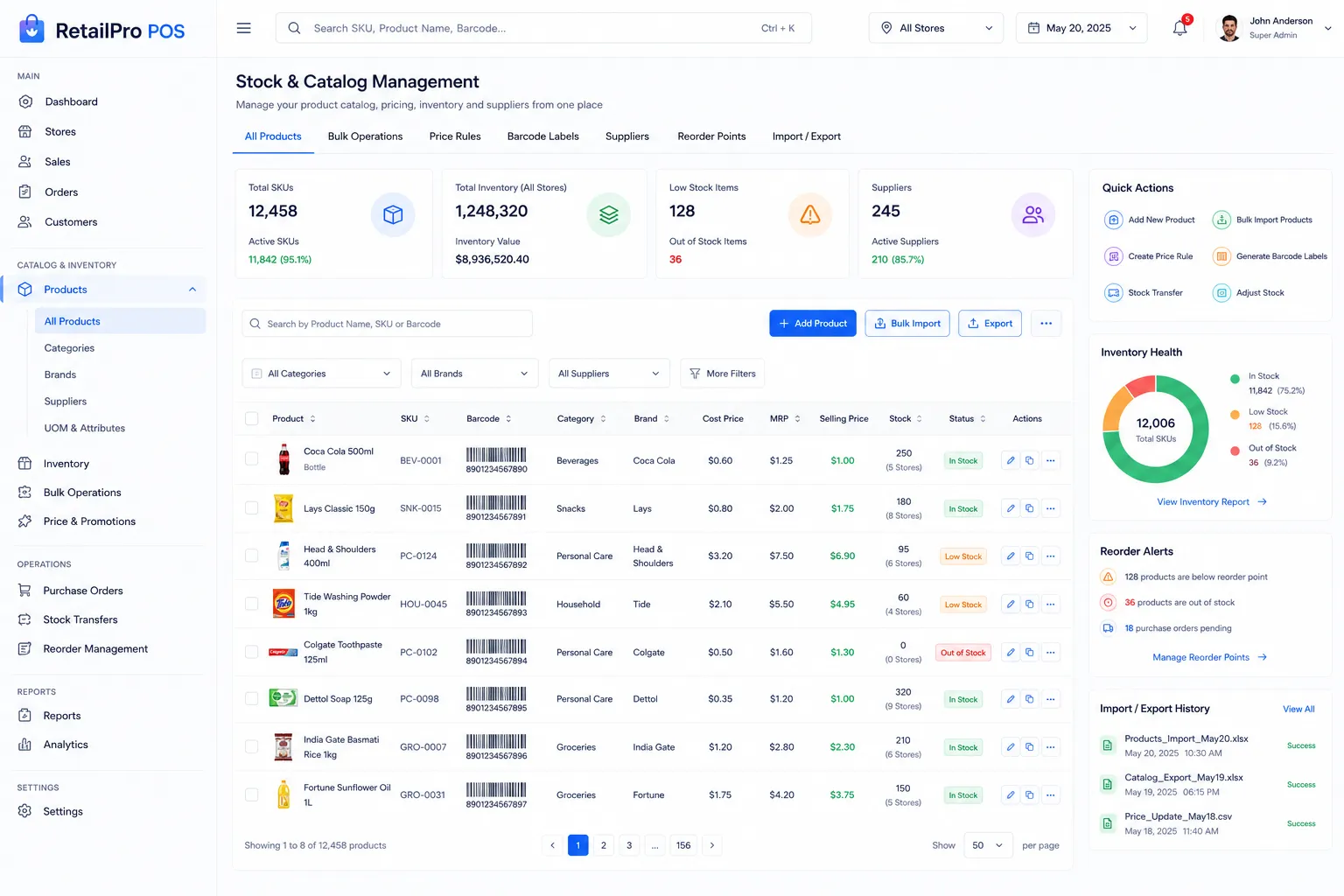Check the Head & Shoulders 400ml checkbox

click(252, 556)
